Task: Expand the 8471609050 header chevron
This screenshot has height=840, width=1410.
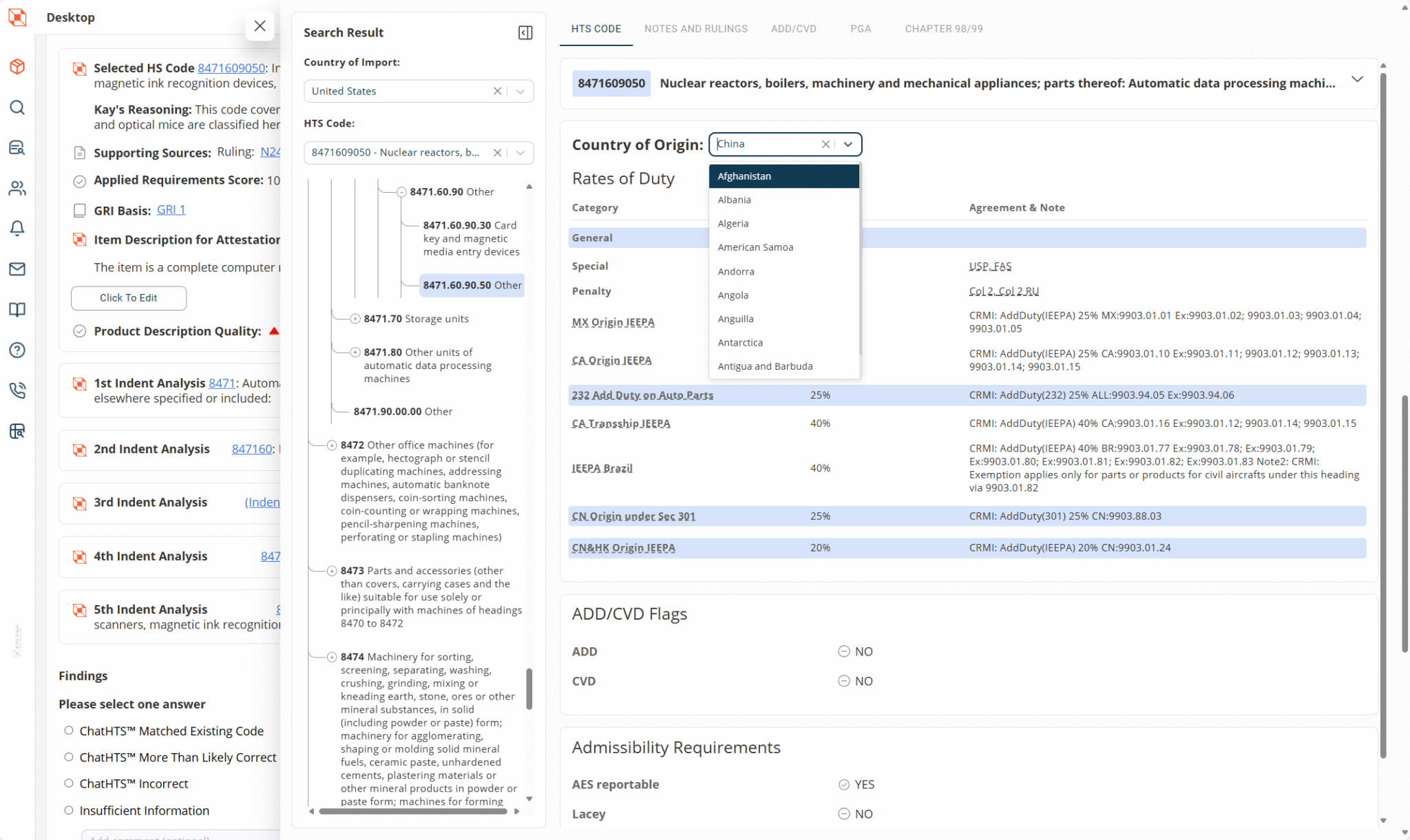Action: [1357, 80]
